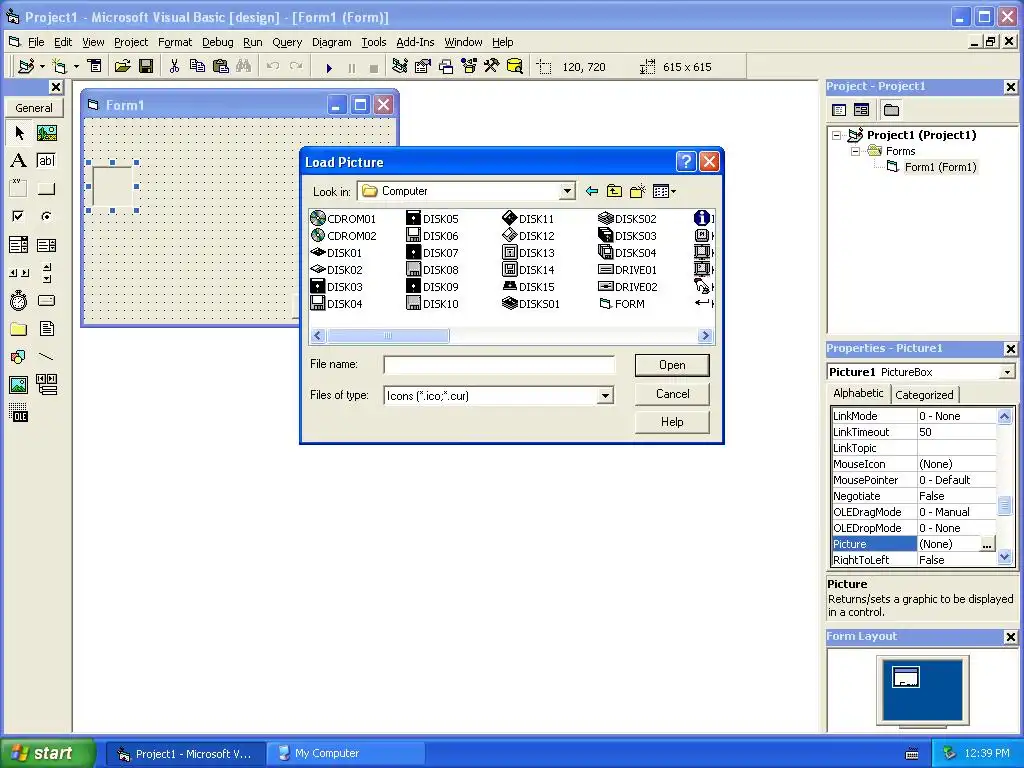1024x768 pixels.
Task: Open the Toolbox toolbar icon
Action: tap(492, 67)
